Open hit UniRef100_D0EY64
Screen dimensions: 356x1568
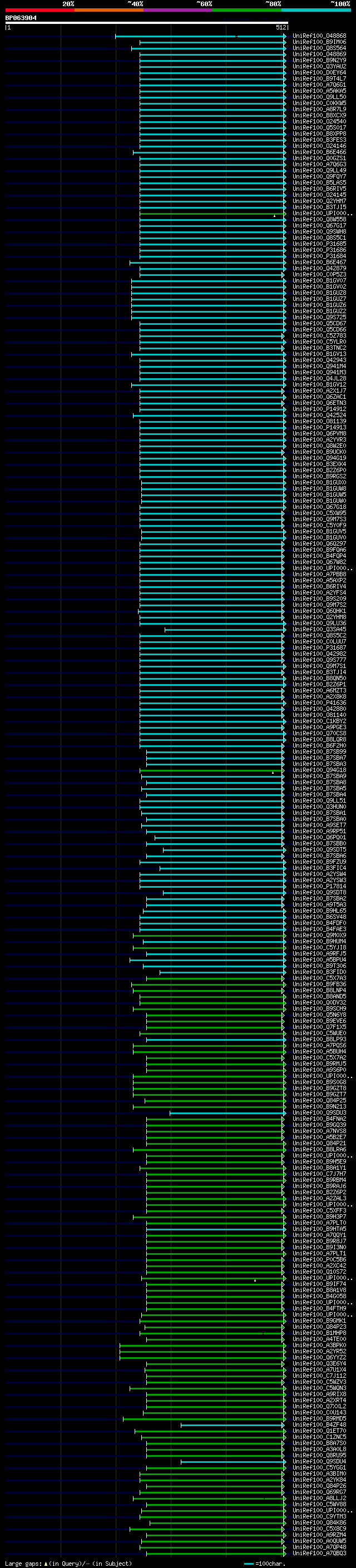[319, 72]
